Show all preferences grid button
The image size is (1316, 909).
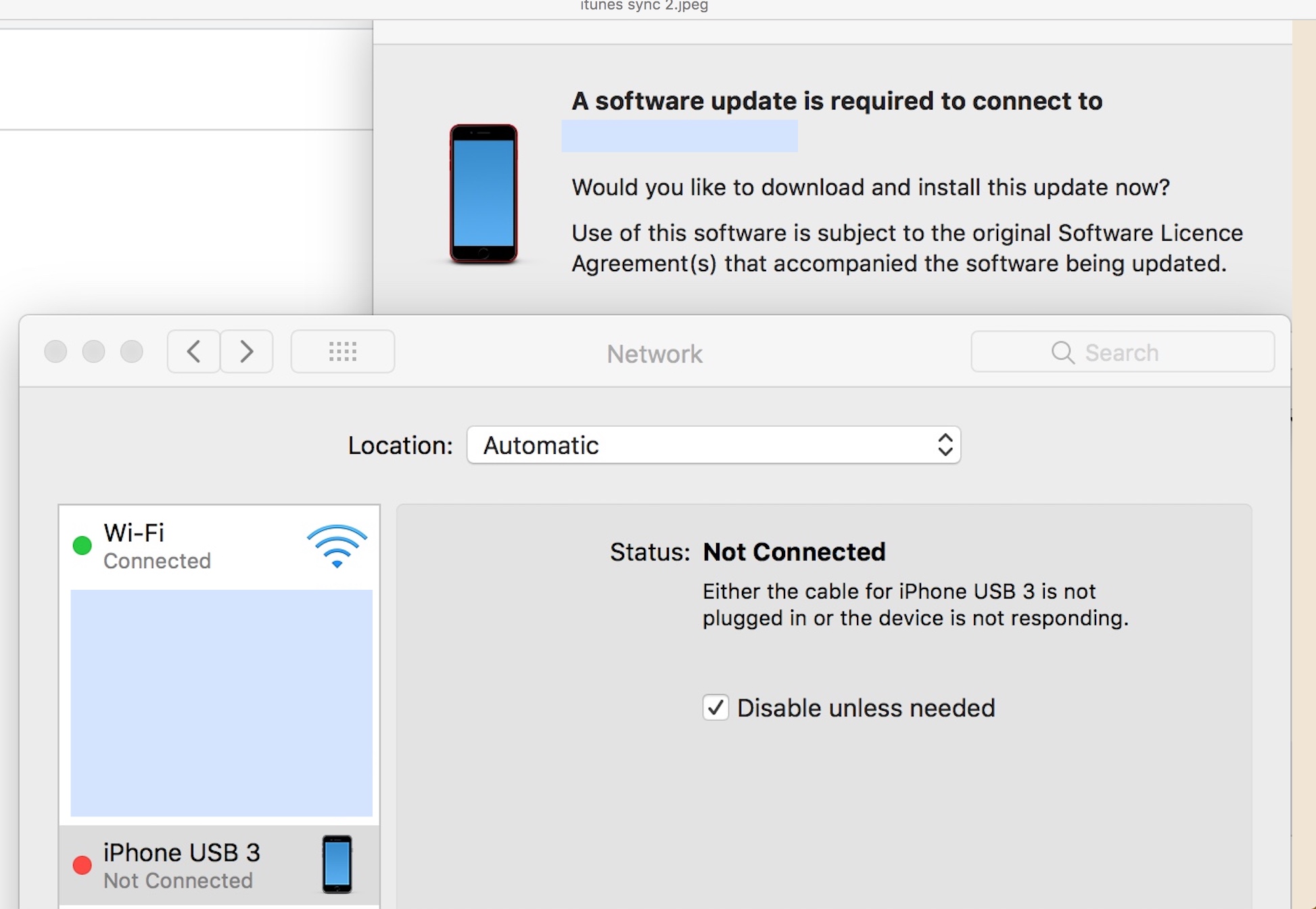pos(342,352)
